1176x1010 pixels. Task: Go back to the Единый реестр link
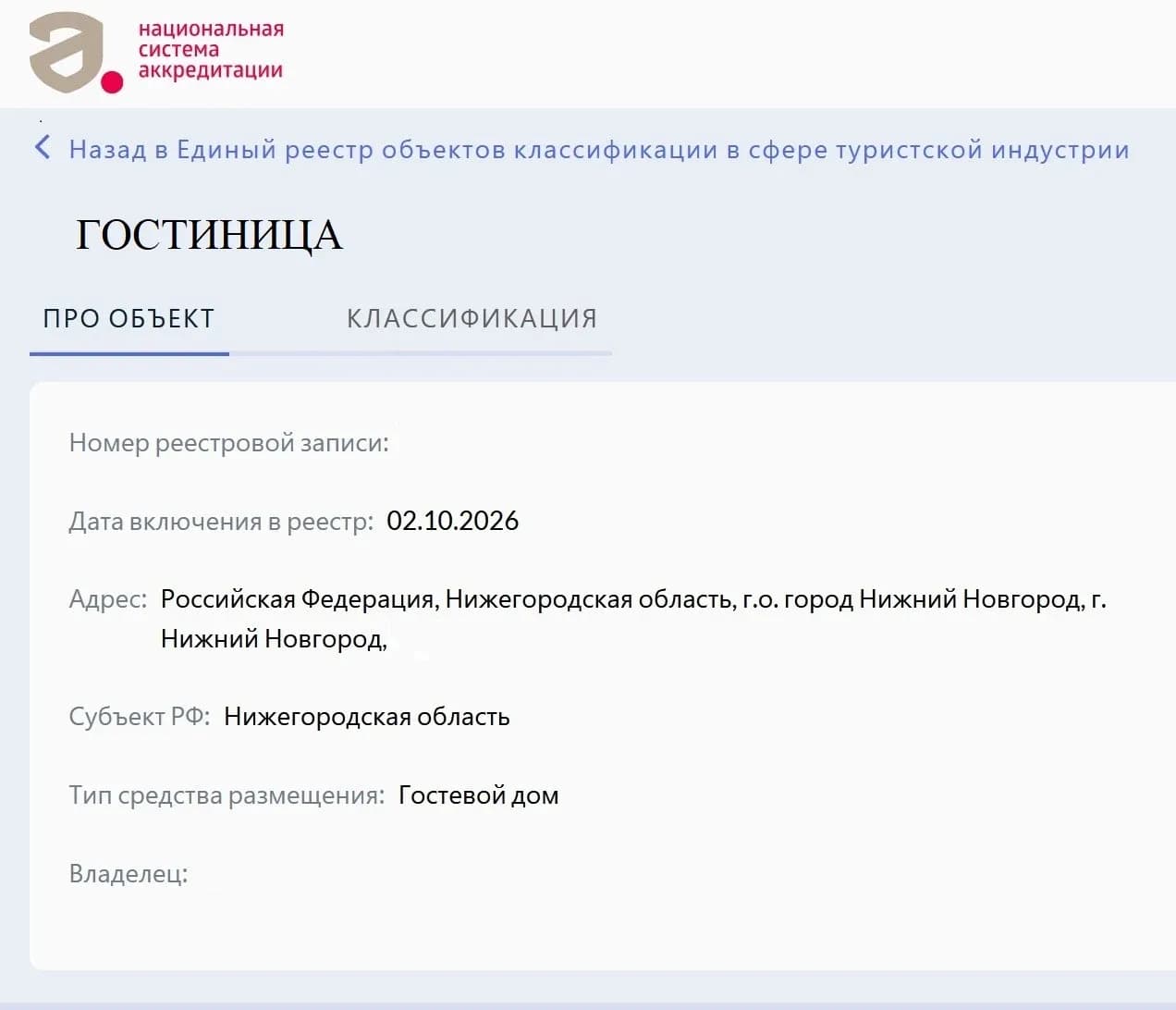tap(599, 149)
